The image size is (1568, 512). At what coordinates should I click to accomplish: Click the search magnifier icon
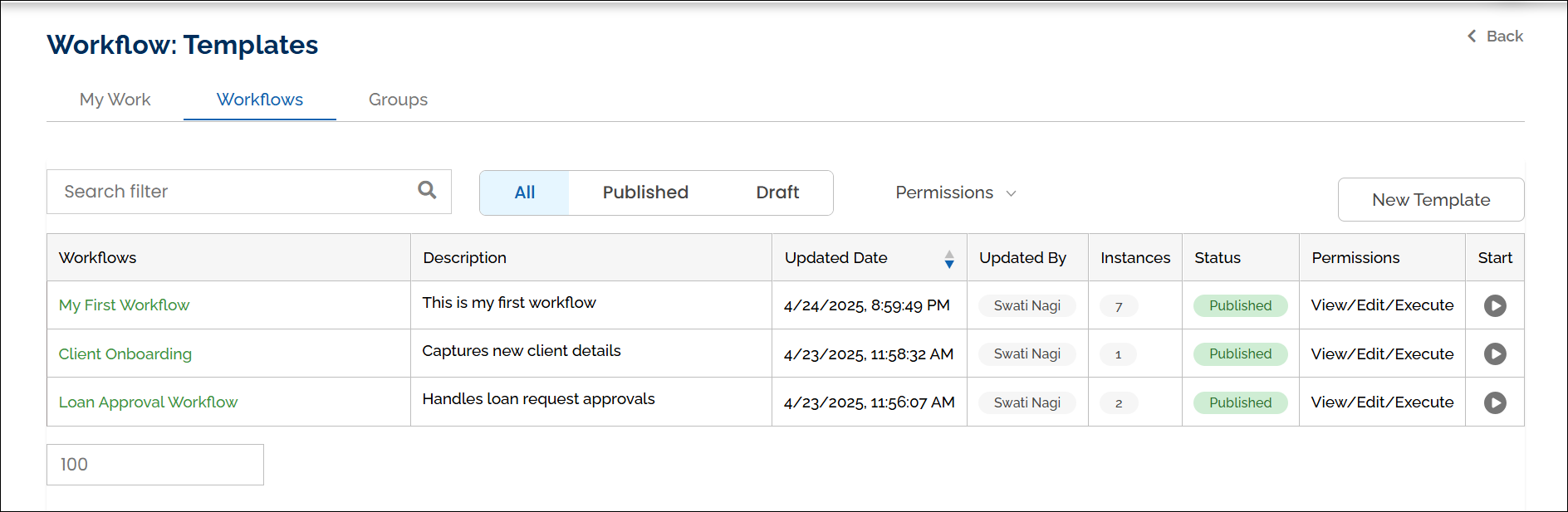click(427, 190)
